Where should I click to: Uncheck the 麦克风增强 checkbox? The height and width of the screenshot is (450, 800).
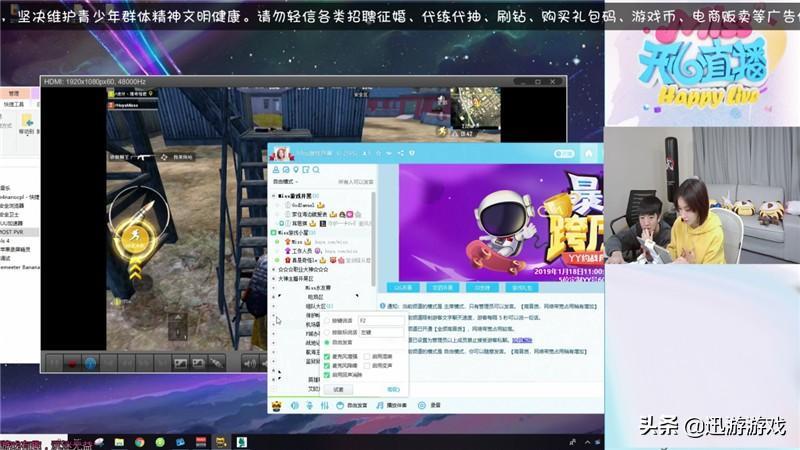(327, 356)
